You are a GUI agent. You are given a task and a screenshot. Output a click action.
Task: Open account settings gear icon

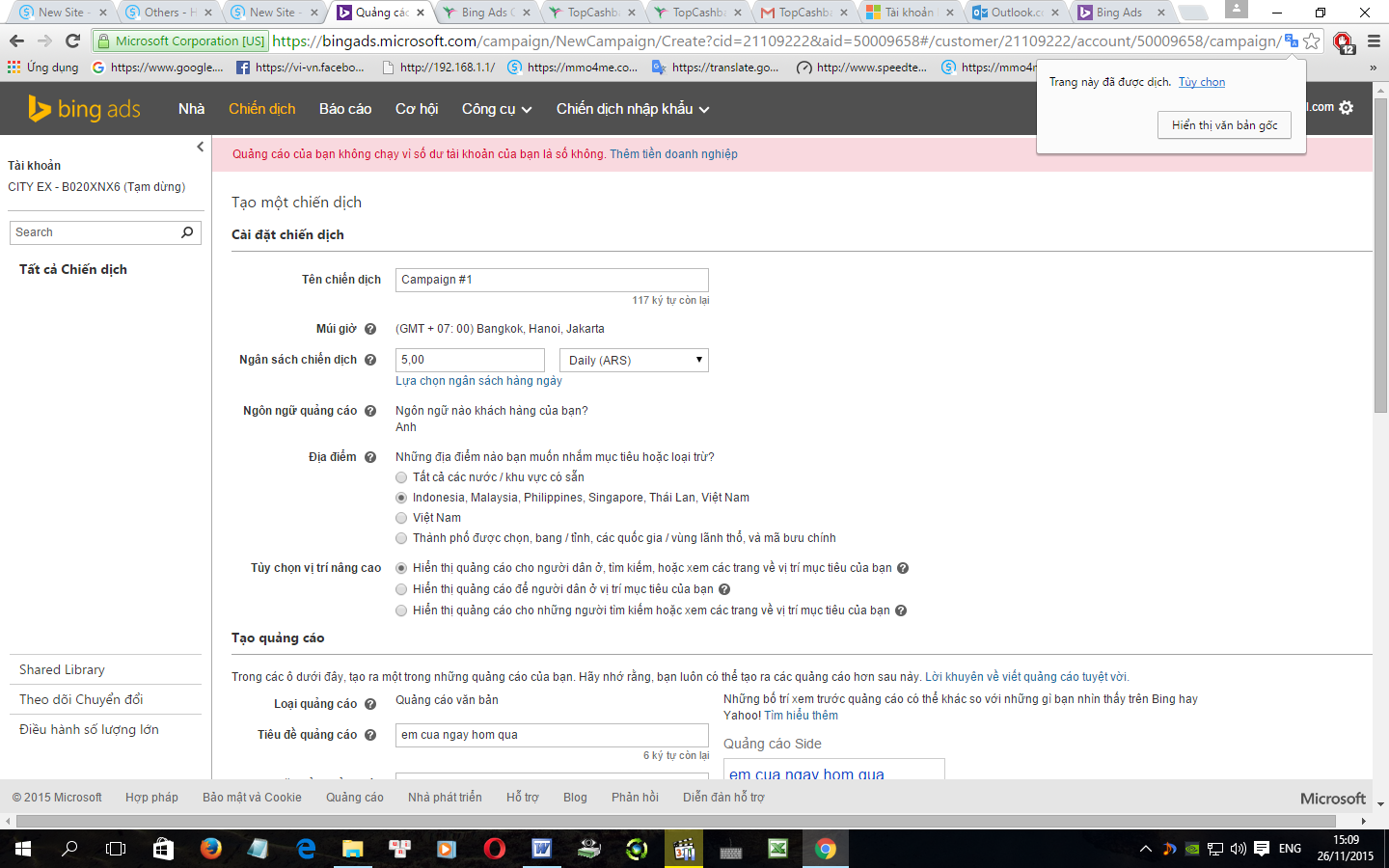pos(1347,107)
